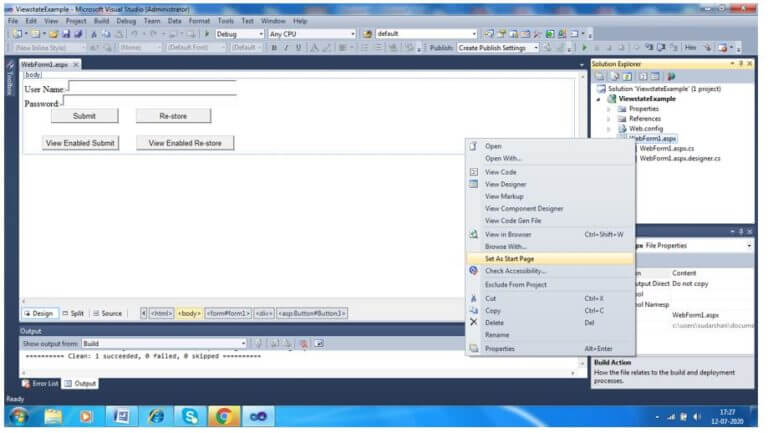The height and width of the screenshot is (433, 768).
Task: Click the Save All toolbar icon
Action: (x=78, y=34)
